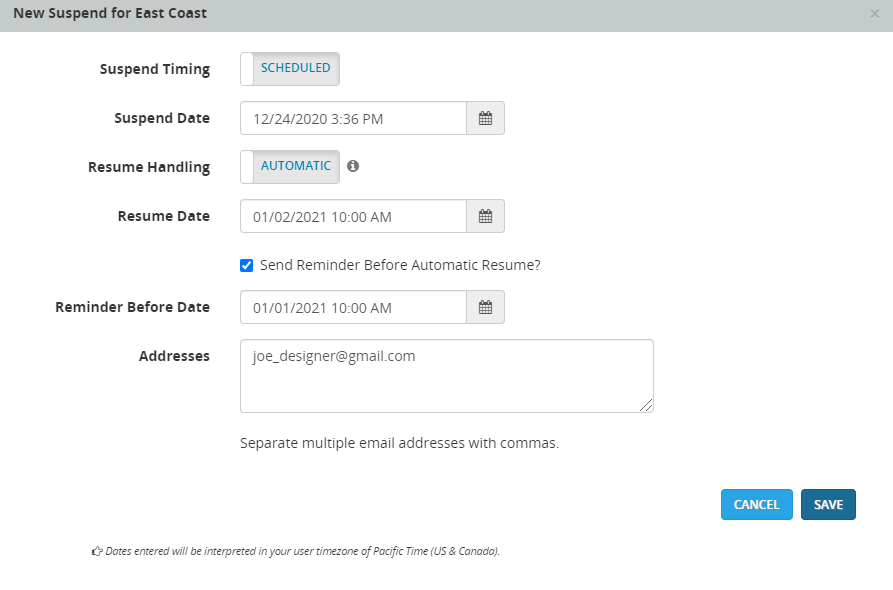
Task: Switch the Resume Handling Automatic toggle
Action: 290,166
